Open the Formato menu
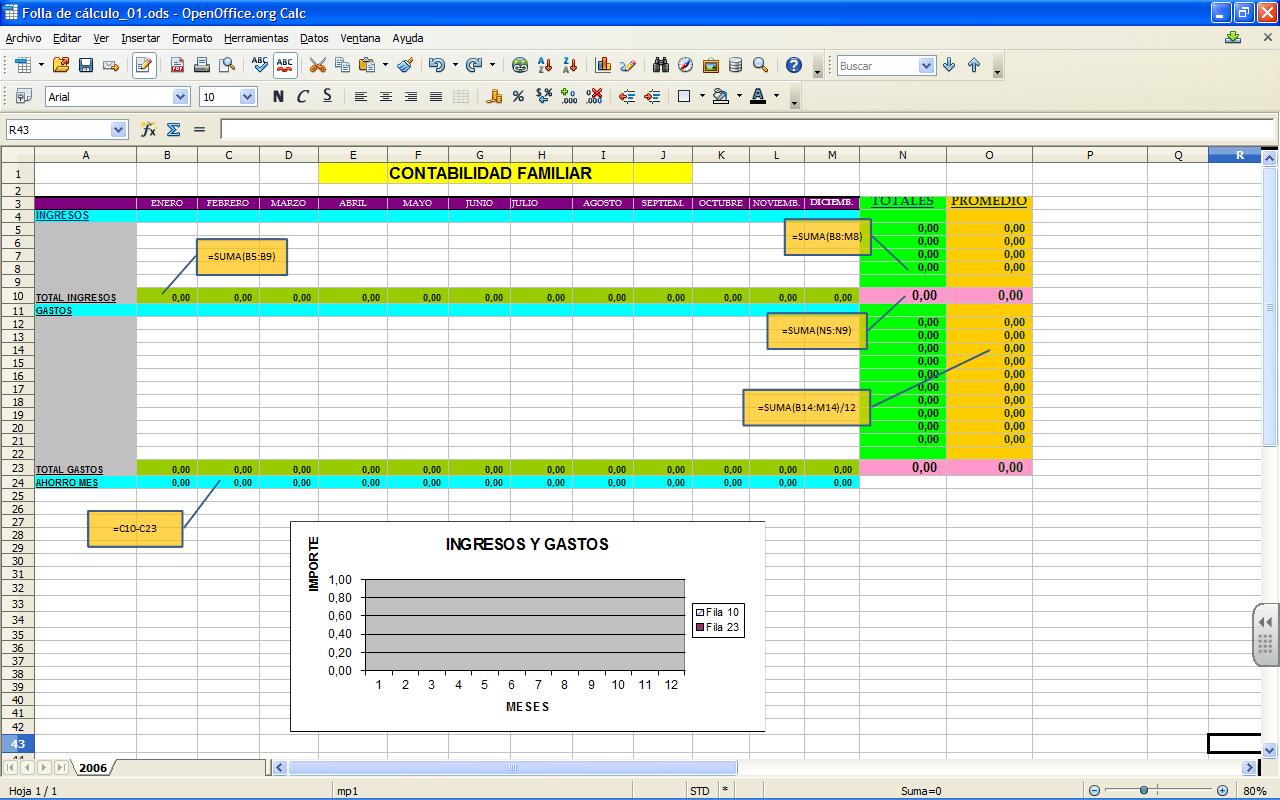The width and height of the screenshot is (1280, 800). [192, 38]
